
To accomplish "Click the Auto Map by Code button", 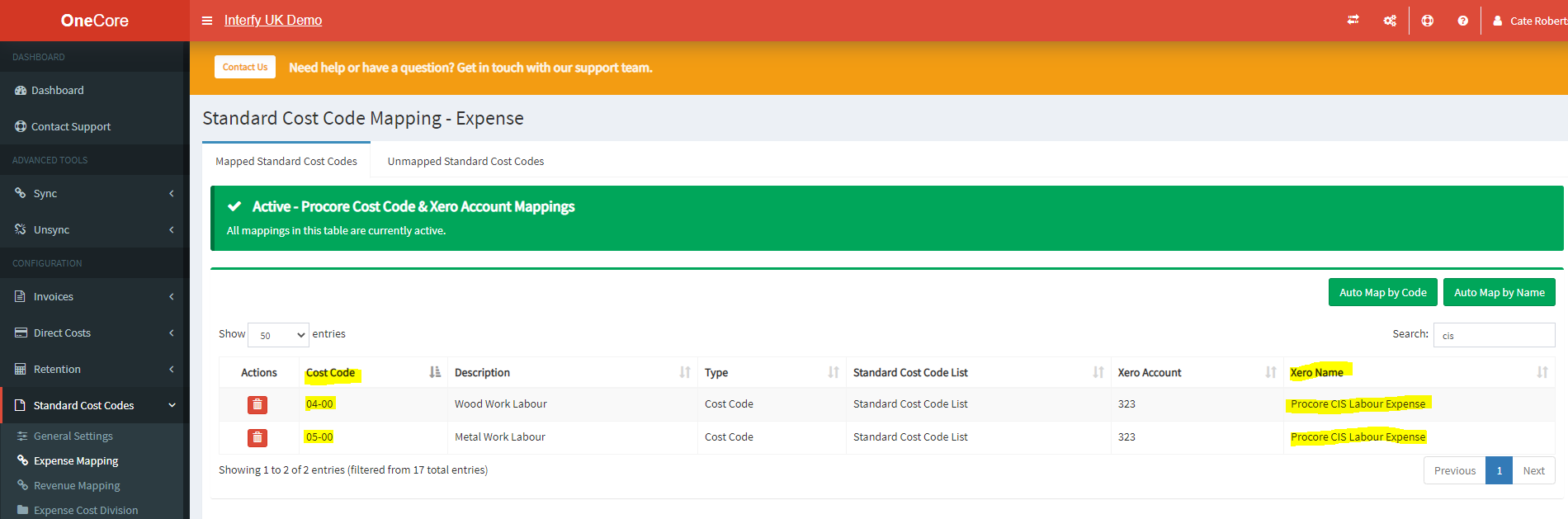I will pyautogui.click(x=1382, y=292).
